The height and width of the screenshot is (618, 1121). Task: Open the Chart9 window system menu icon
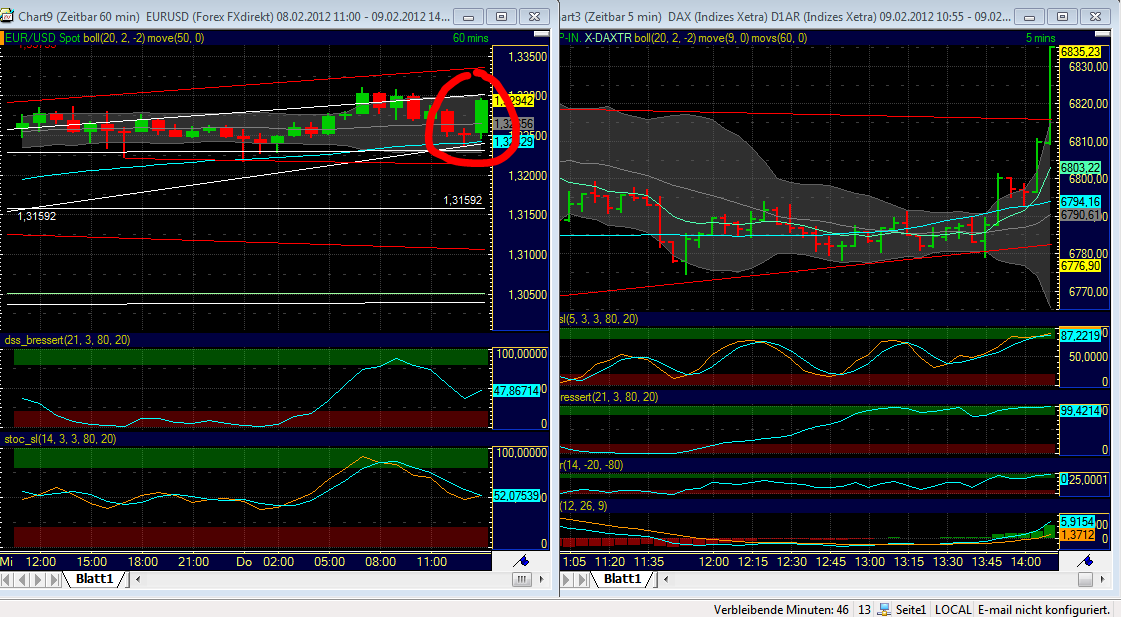(8, 16)
